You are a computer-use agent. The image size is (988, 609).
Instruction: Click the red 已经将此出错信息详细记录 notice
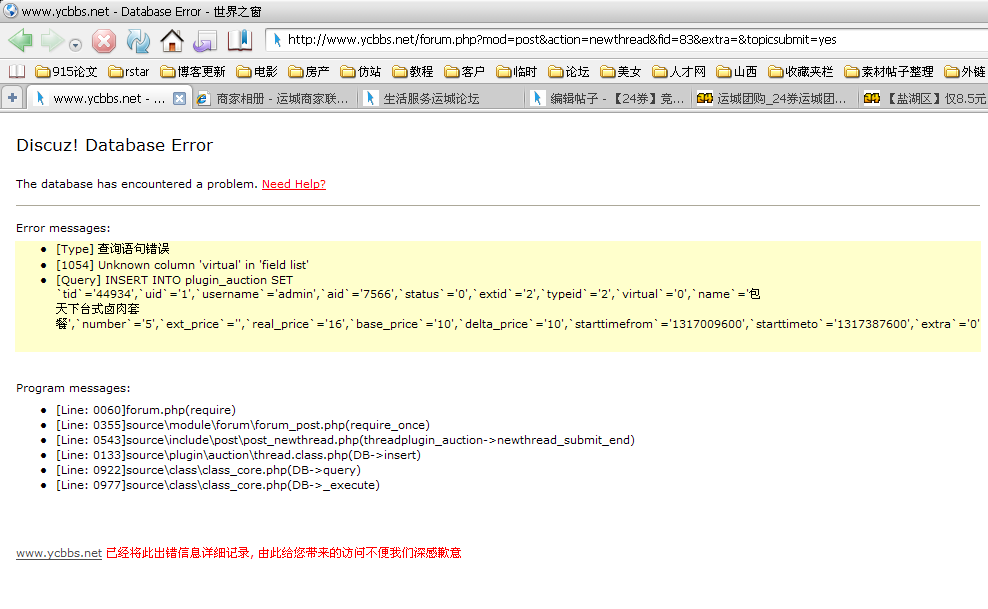[x=284, y=553]
